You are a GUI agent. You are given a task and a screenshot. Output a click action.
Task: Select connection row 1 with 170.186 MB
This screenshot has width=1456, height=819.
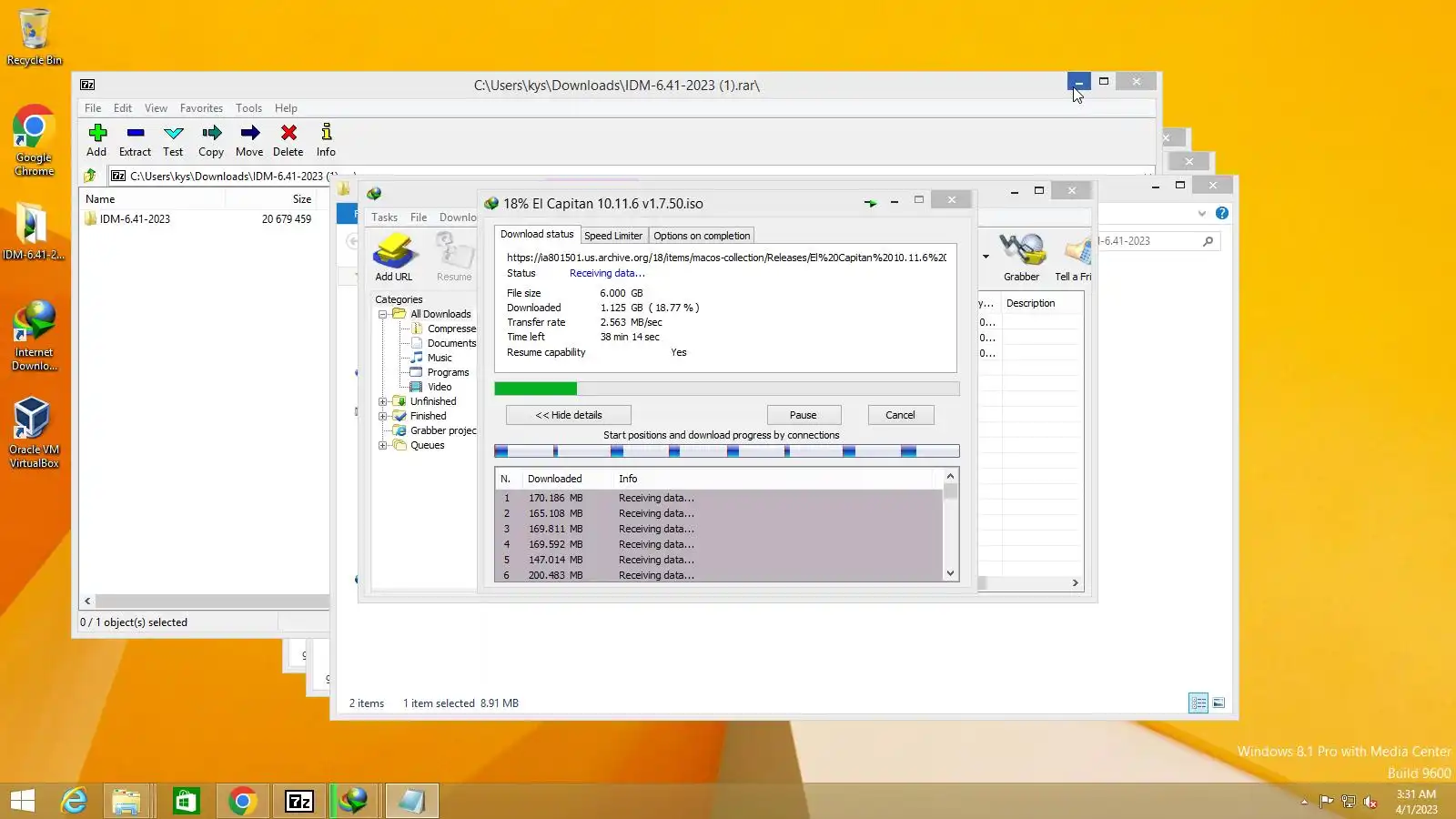(x=719, y=498)
